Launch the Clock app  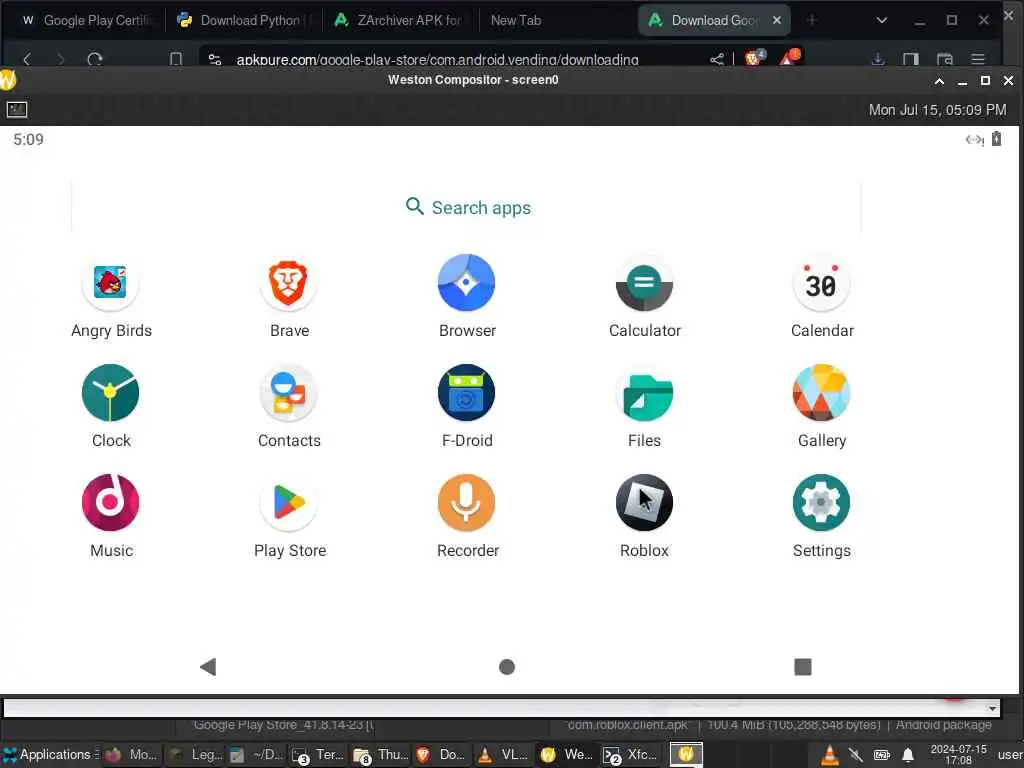(x=110, y=393)
